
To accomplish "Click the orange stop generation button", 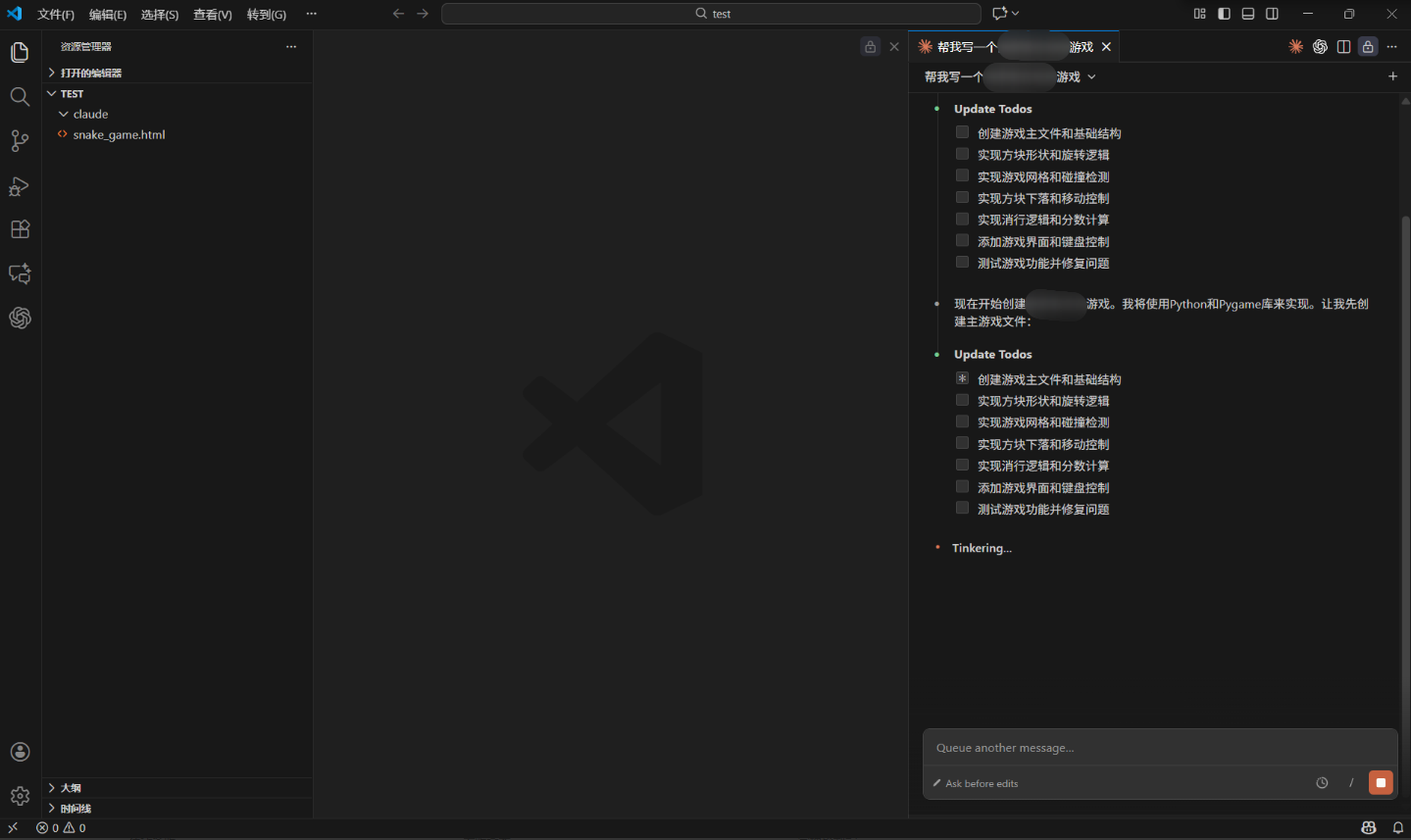I will point(1381,782).
